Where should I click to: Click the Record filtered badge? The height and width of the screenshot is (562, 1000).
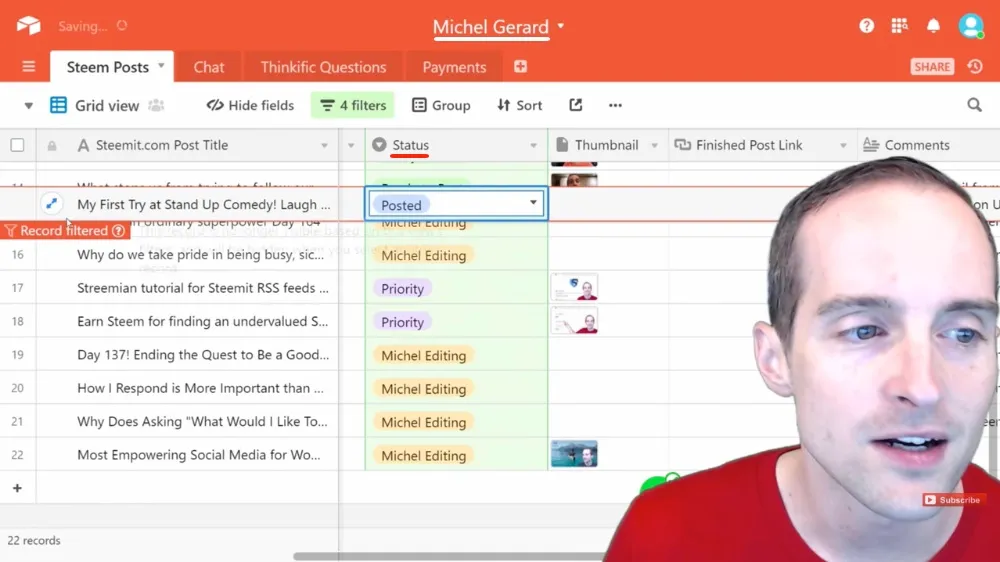click(x=64, y=230)
